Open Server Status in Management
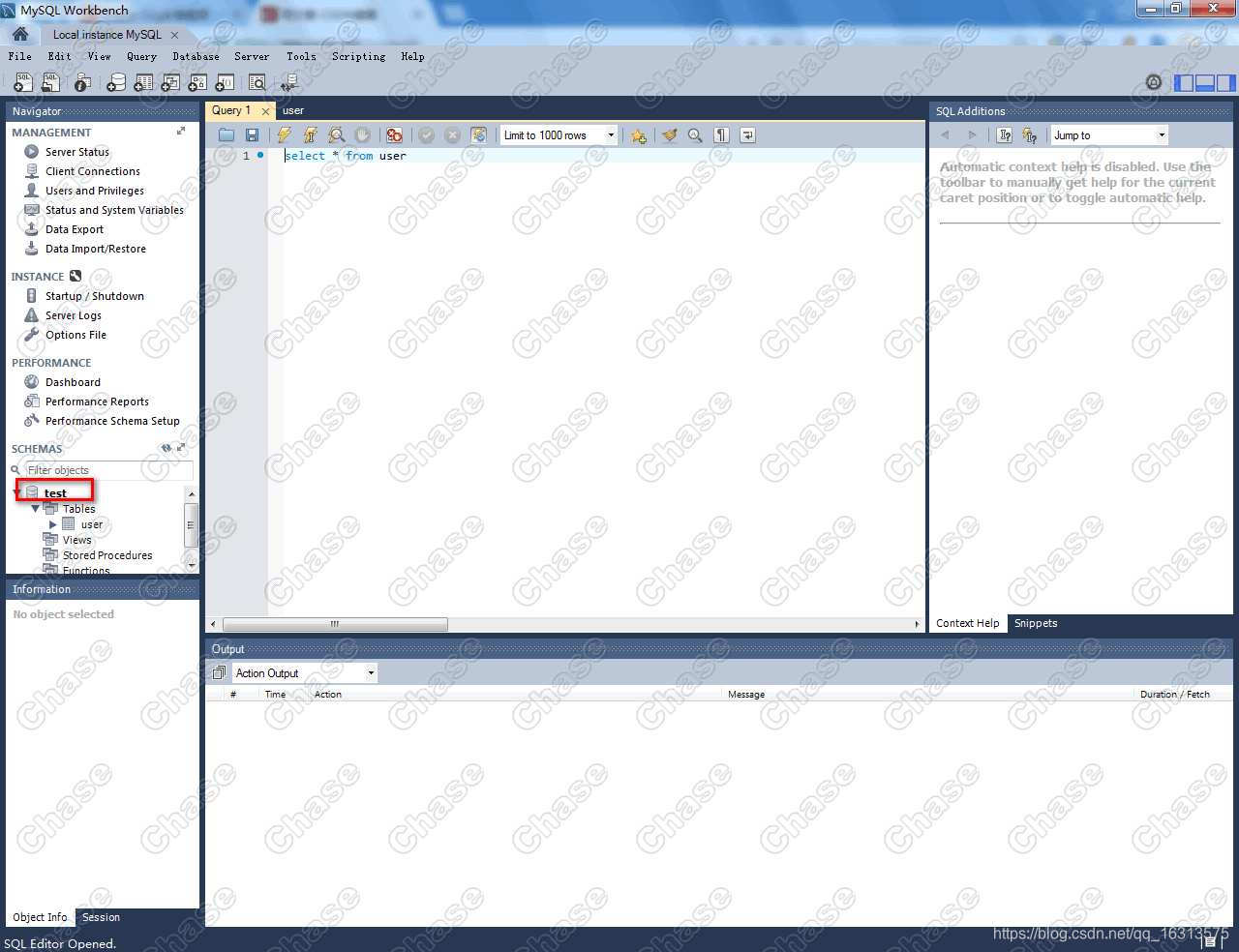The height and width of the screenshot is (952, 1239). click(x=77, y=152)
